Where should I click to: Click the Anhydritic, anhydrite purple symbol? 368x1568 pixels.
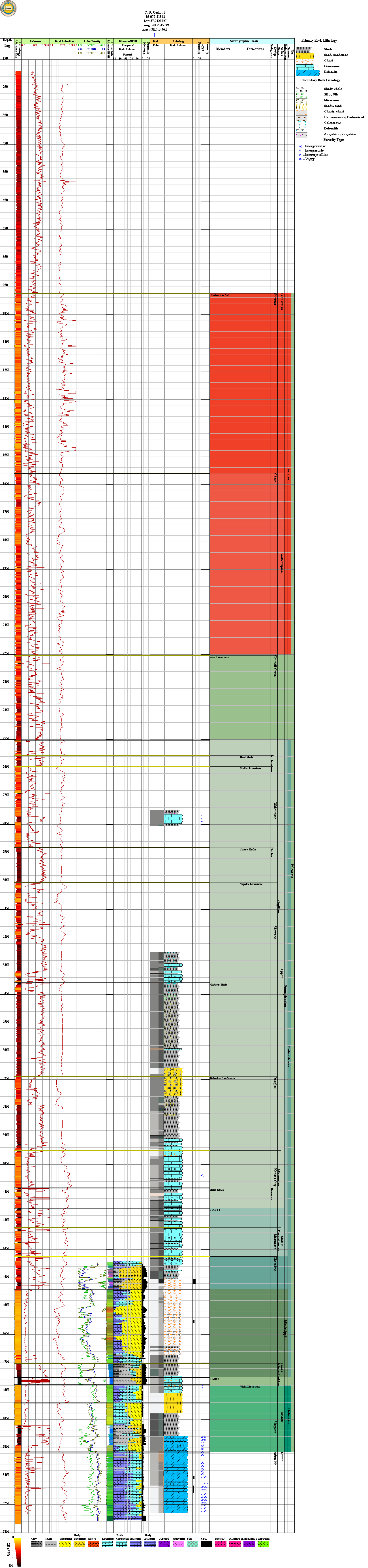(302, 135)
